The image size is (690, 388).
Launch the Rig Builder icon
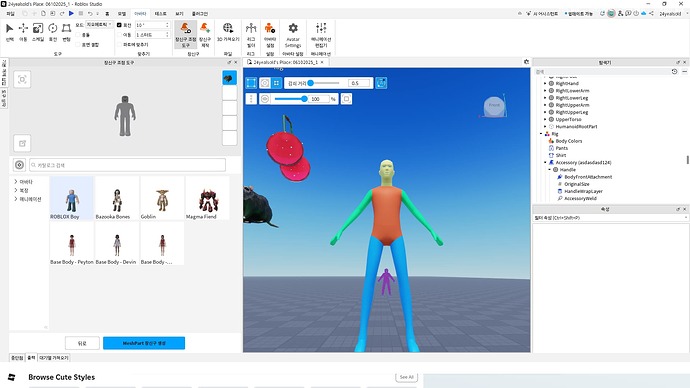(251, 29)
